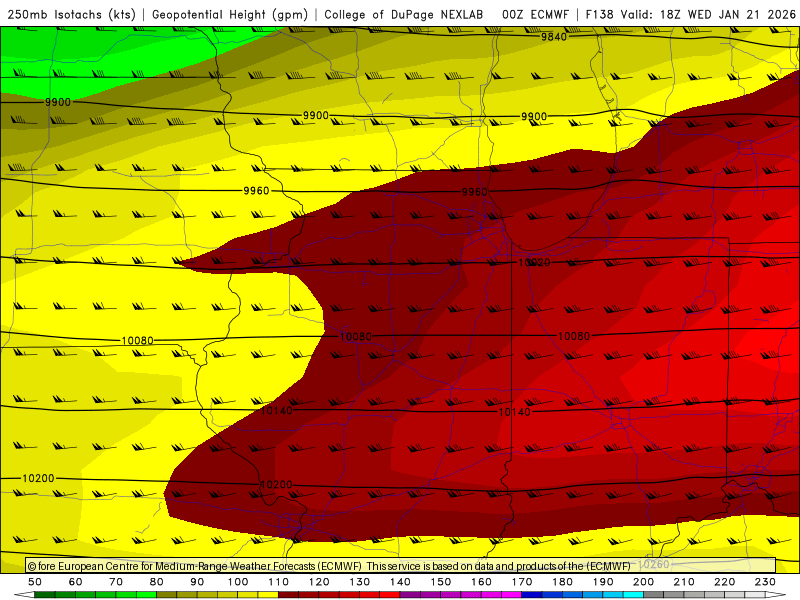Screen dimensions: 800x600
Task: Click the 140 knot legend label
Action: pyautogui.click(x=400, y=582)
